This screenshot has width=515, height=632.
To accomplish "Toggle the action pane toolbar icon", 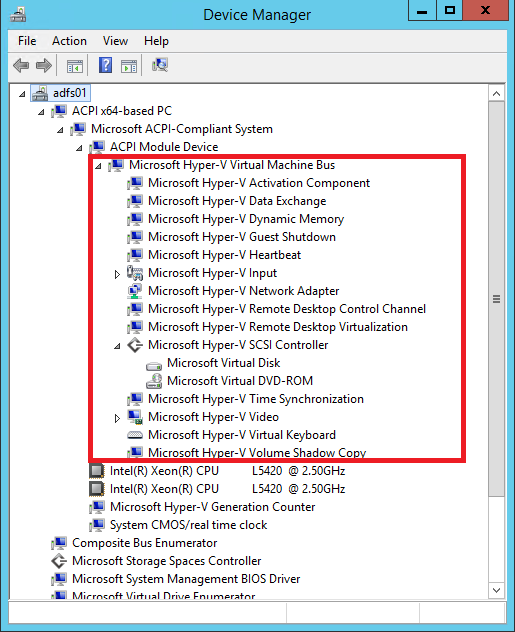I will (x=129, y=66).
